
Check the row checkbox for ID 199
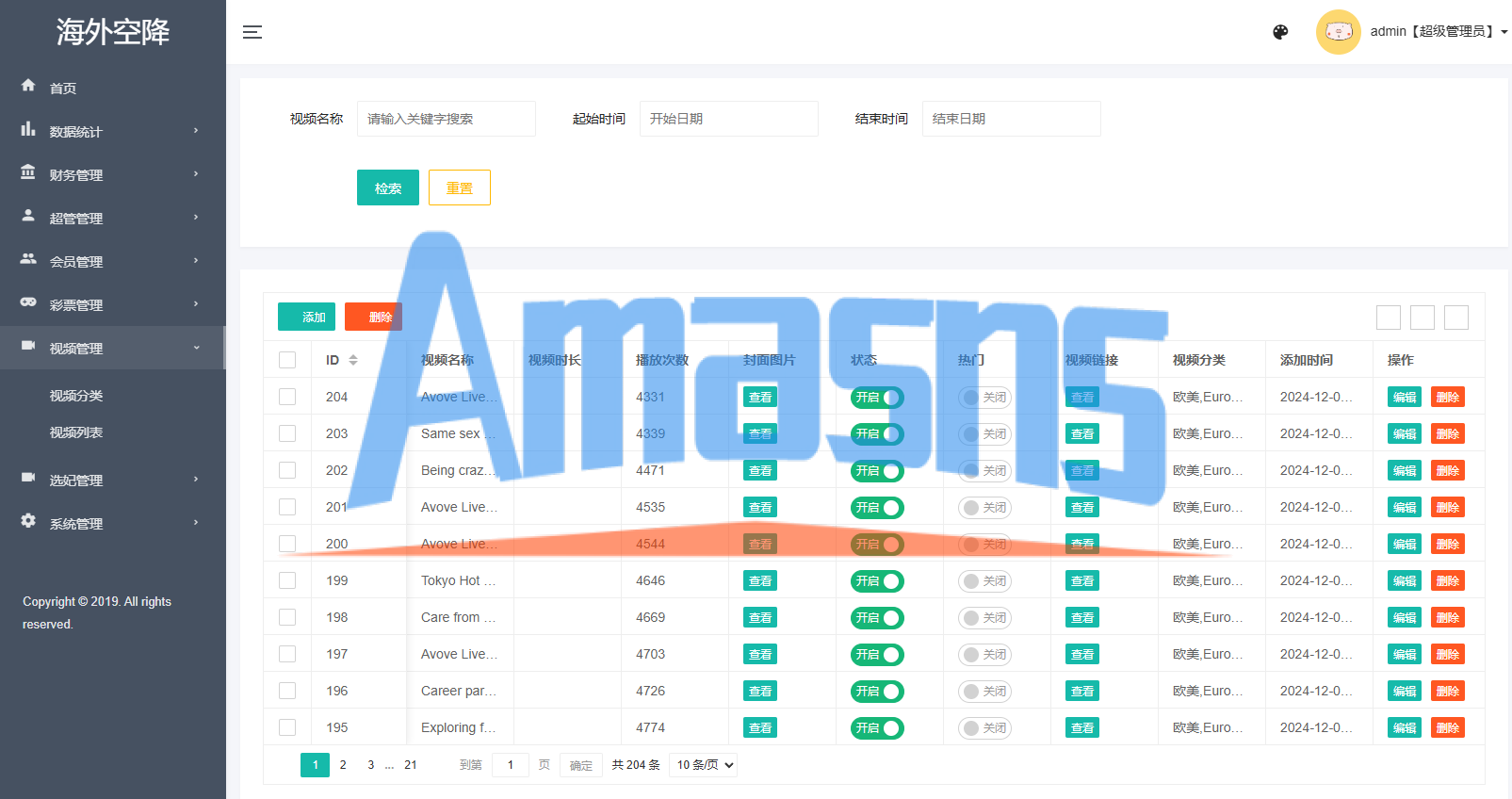pyautogui.click(x=287, y=580)
